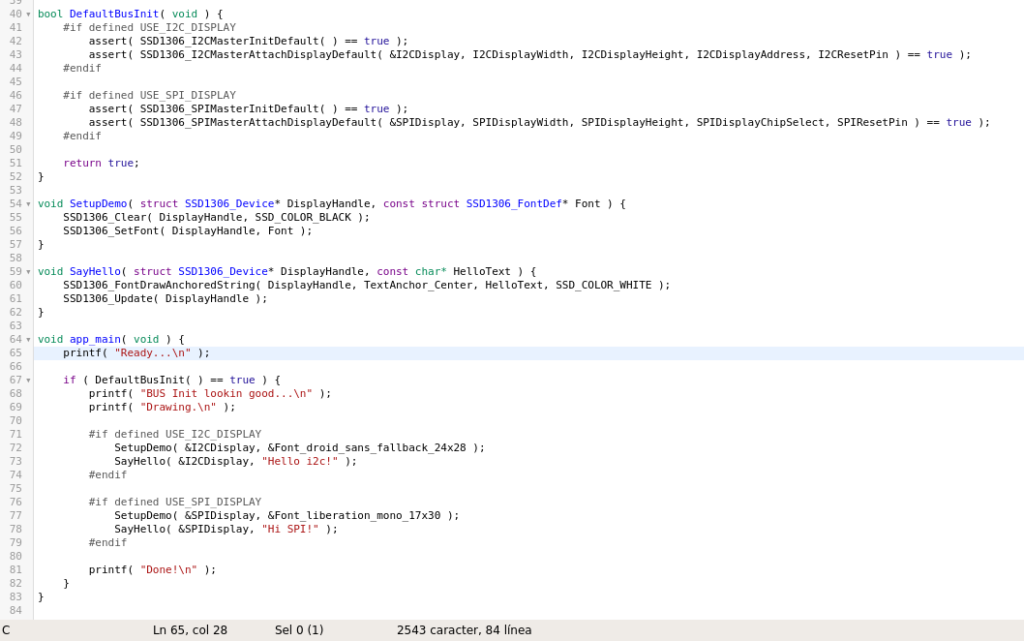Click the I2CDisplayWidth argument
1024x641 pixels.
point(520,55)
